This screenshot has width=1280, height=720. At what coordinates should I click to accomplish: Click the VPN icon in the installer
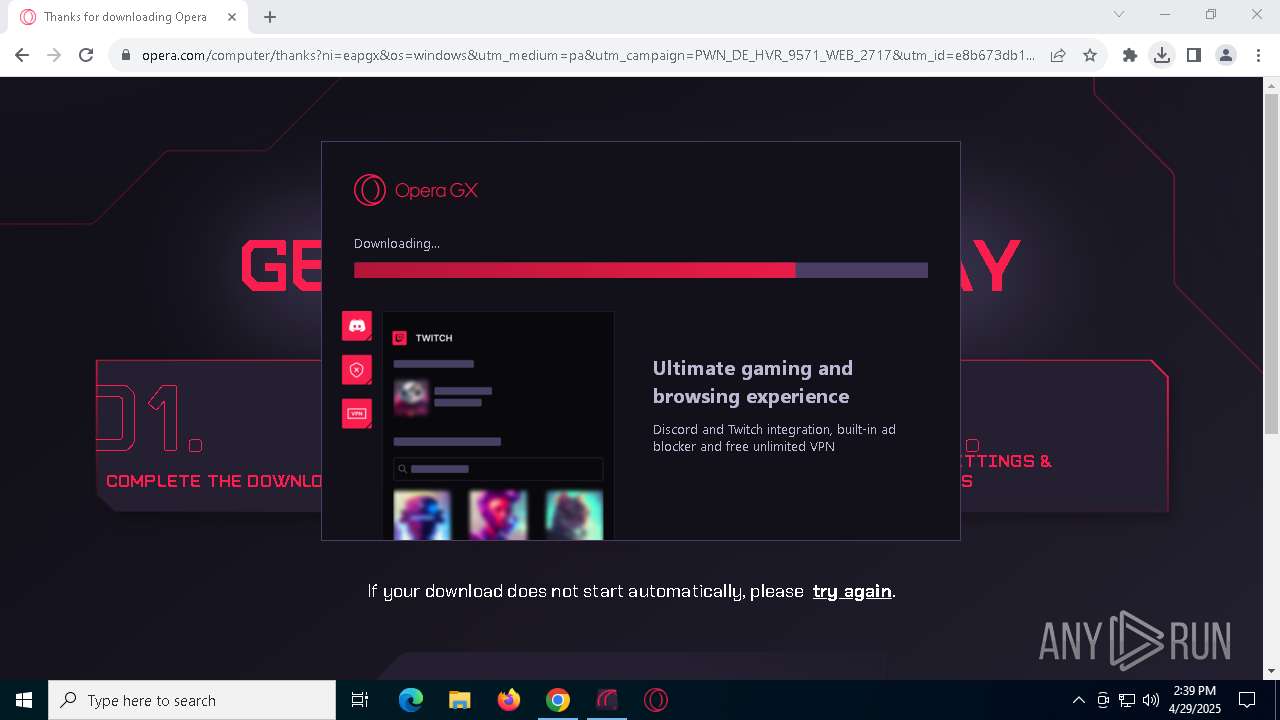pyautogui.click(x=357, y=413)
